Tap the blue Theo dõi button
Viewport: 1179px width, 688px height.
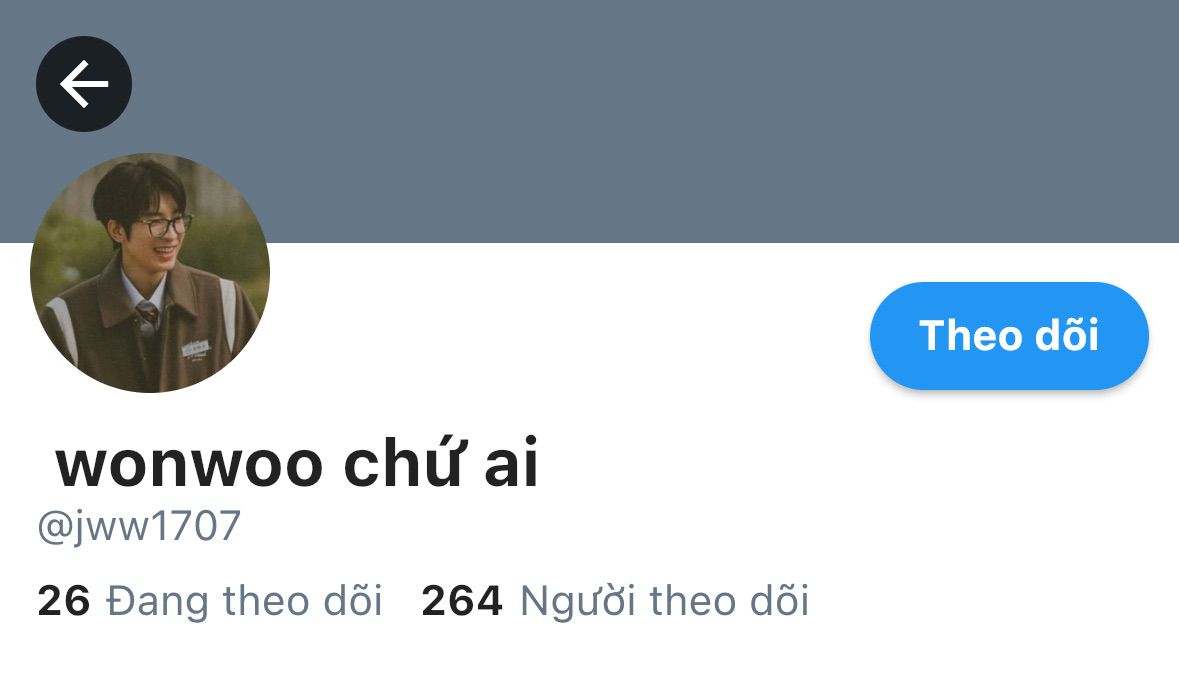pos(1009,335)
